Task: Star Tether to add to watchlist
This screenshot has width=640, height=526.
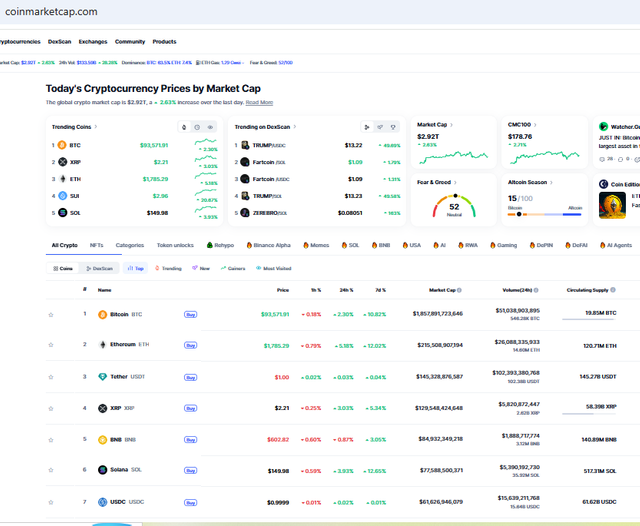Action: (51, 377)
